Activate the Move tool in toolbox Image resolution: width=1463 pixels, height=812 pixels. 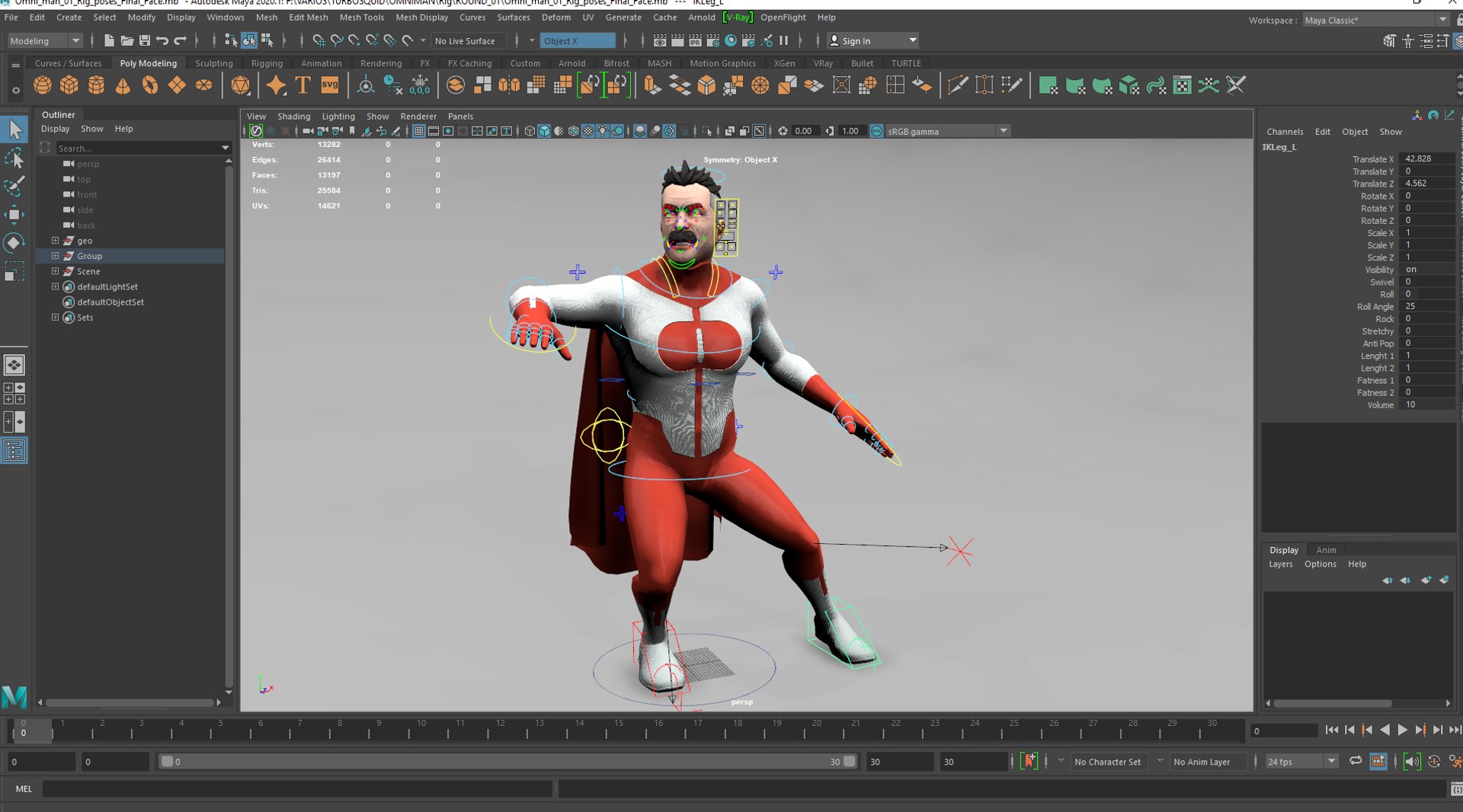click(x=14, y=215)
